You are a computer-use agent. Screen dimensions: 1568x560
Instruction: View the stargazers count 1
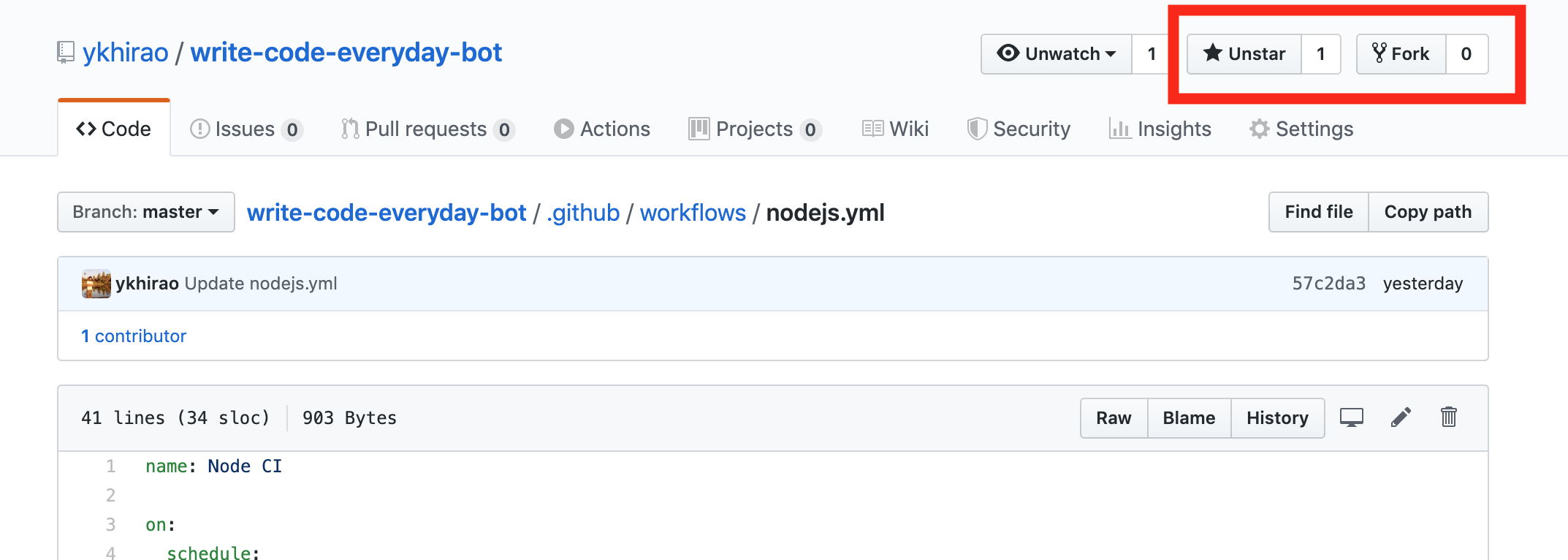point(1321,53)
